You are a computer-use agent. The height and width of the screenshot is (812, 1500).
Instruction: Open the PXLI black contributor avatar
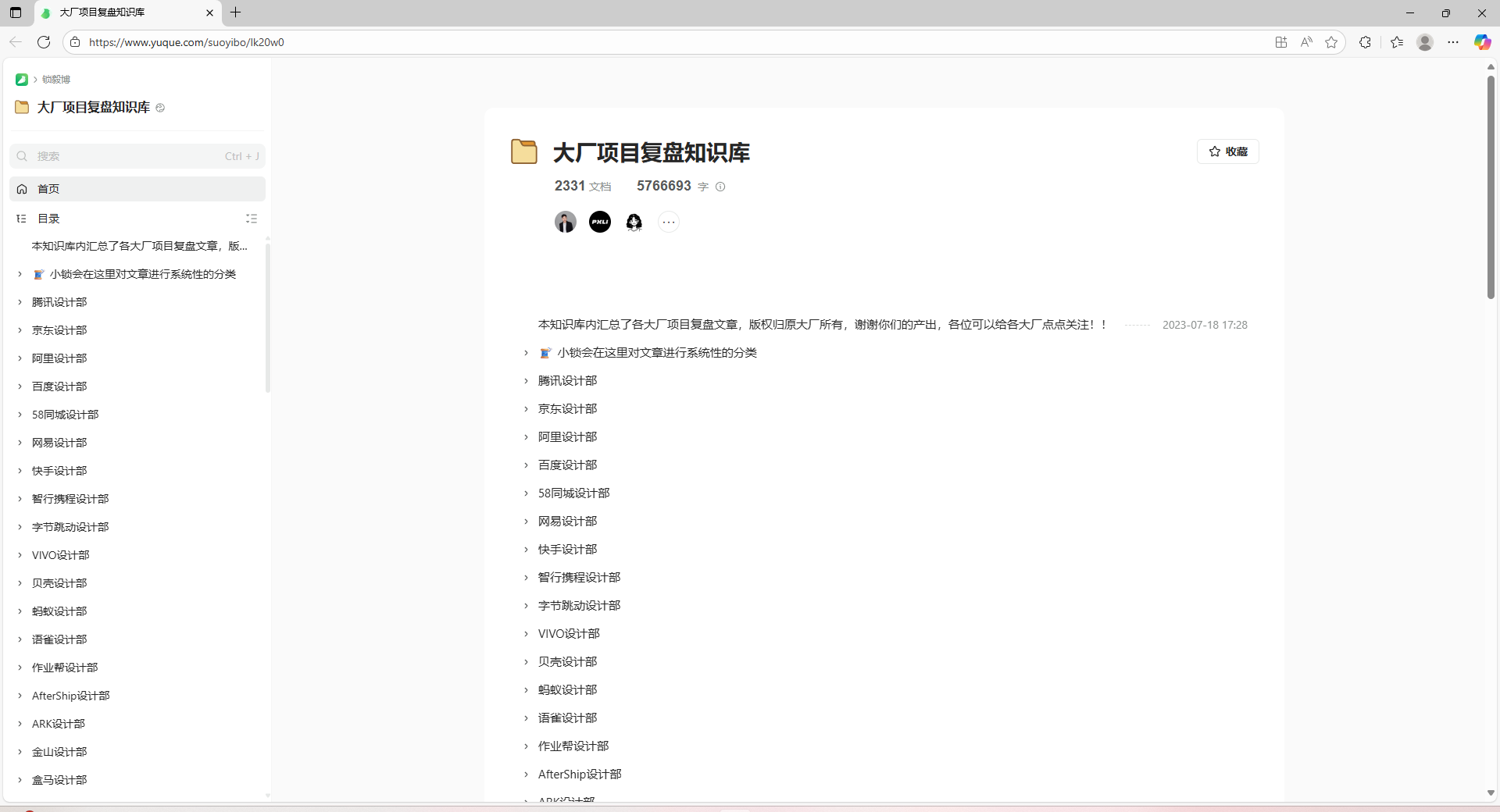click(x=600, y=222)
